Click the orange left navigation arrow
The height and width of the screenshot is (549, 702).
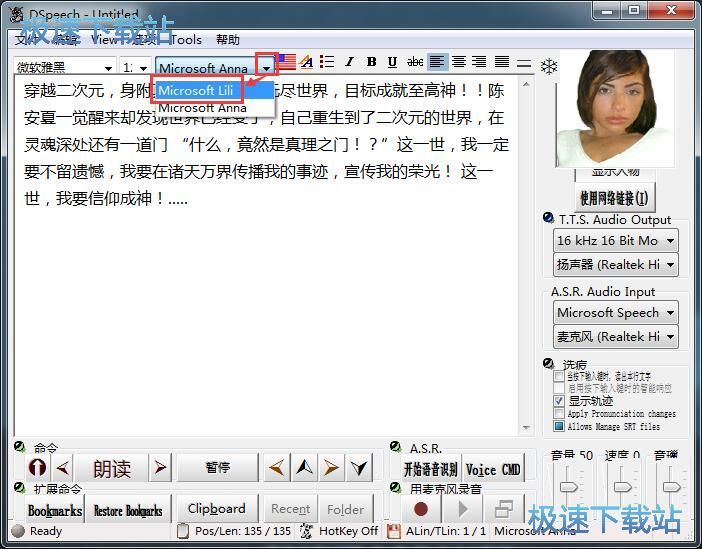point(277,468)
